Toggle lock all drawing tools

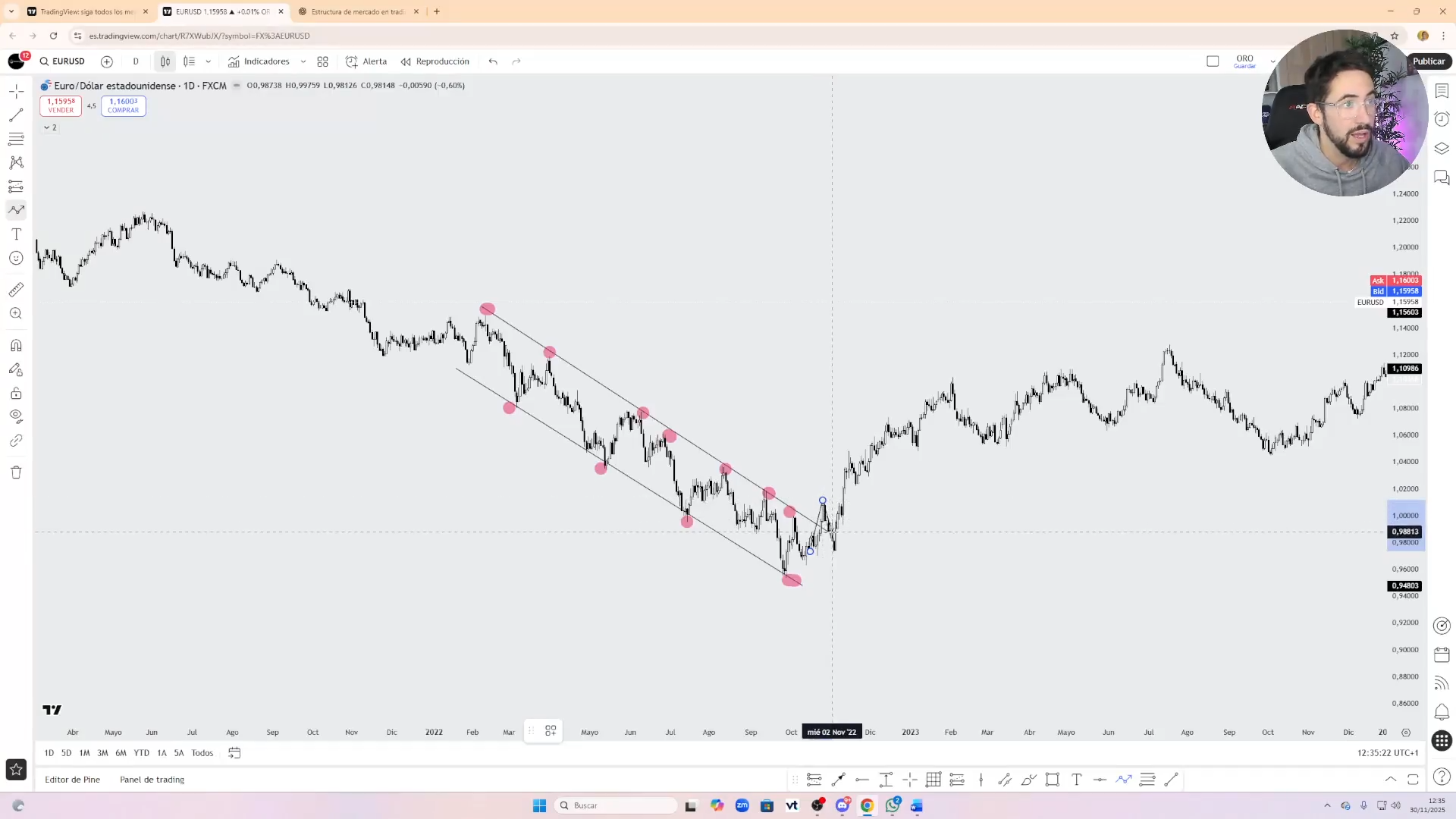point(16,394)
